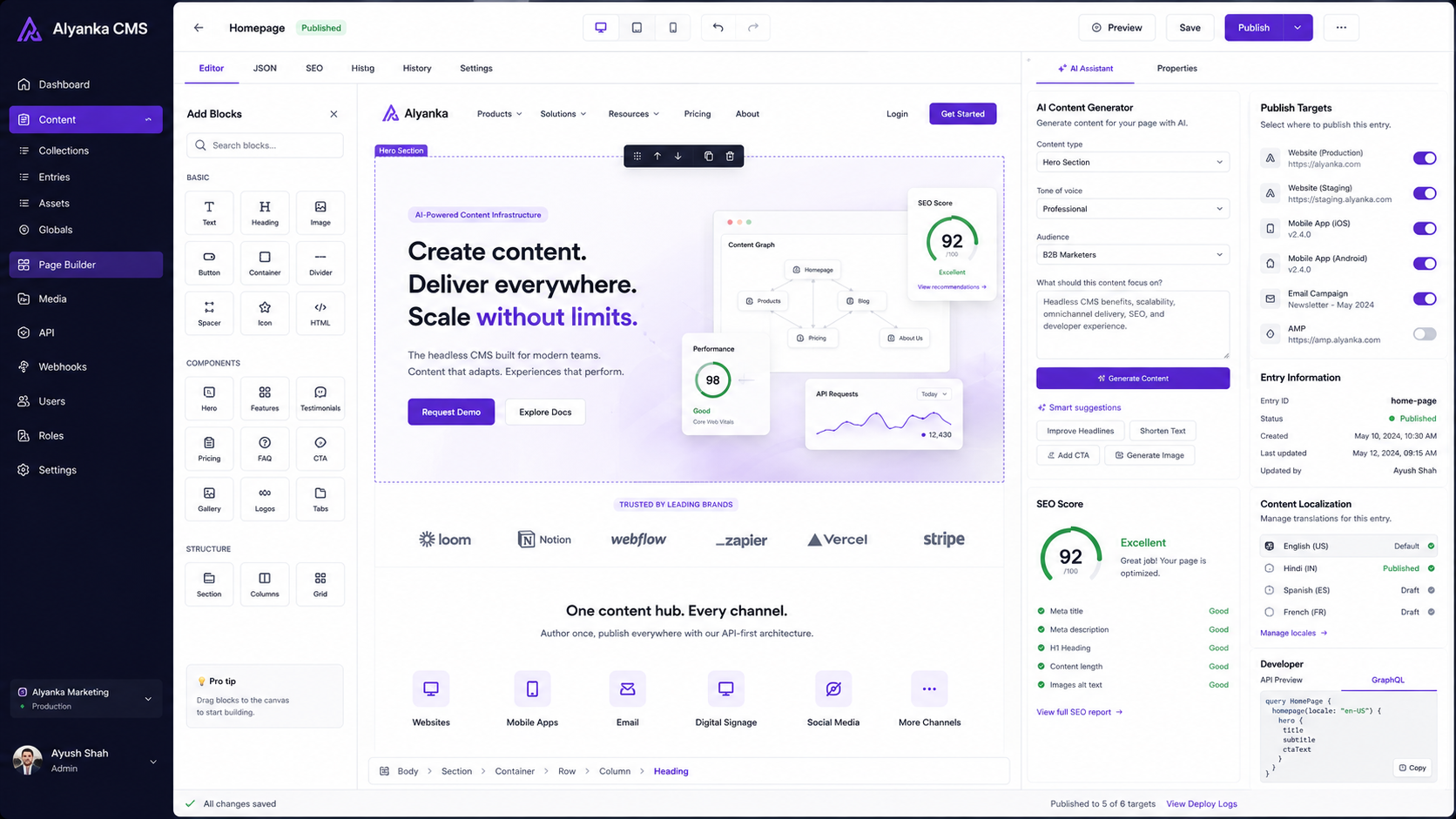
Task: Switch to the SEO tab
Action: 314,68
